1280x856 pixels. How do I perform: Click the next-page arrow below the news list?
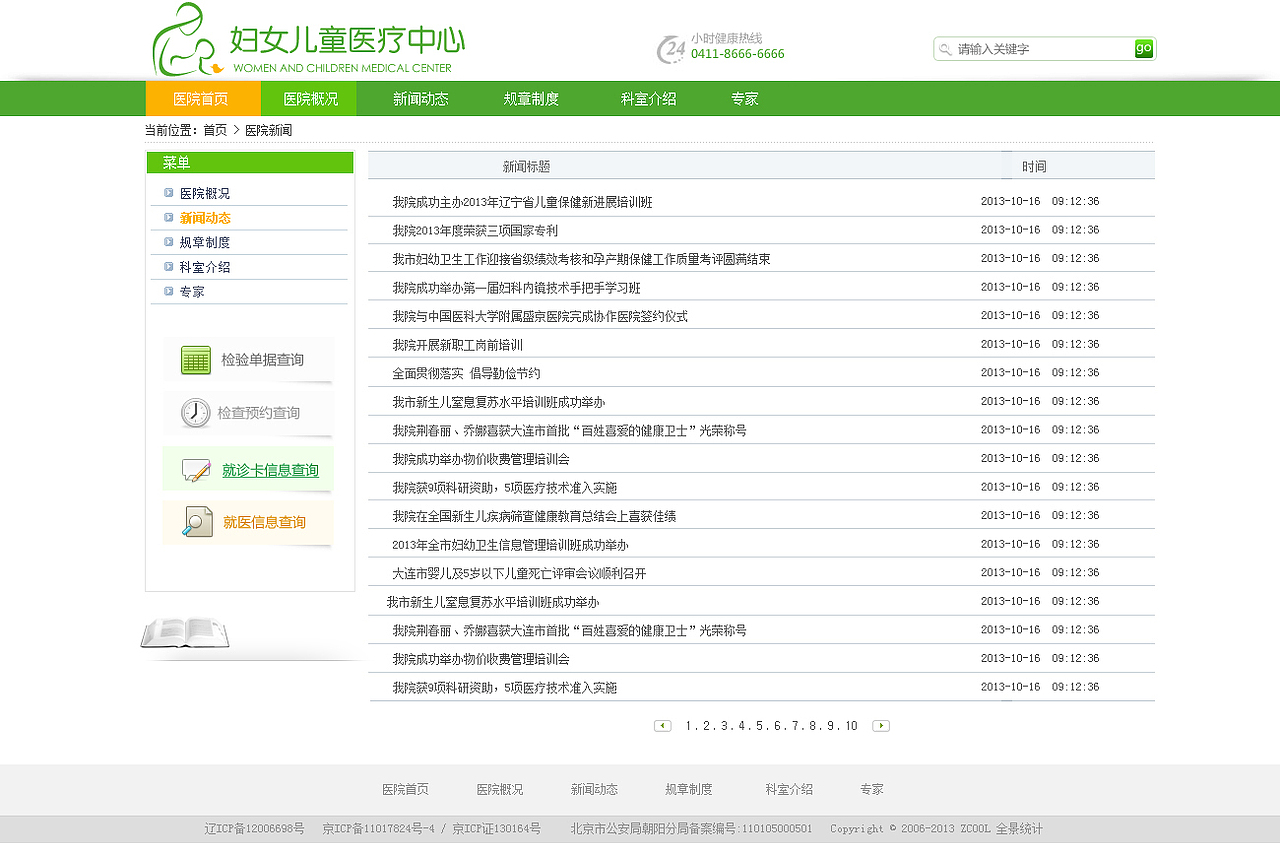(881, 725)
